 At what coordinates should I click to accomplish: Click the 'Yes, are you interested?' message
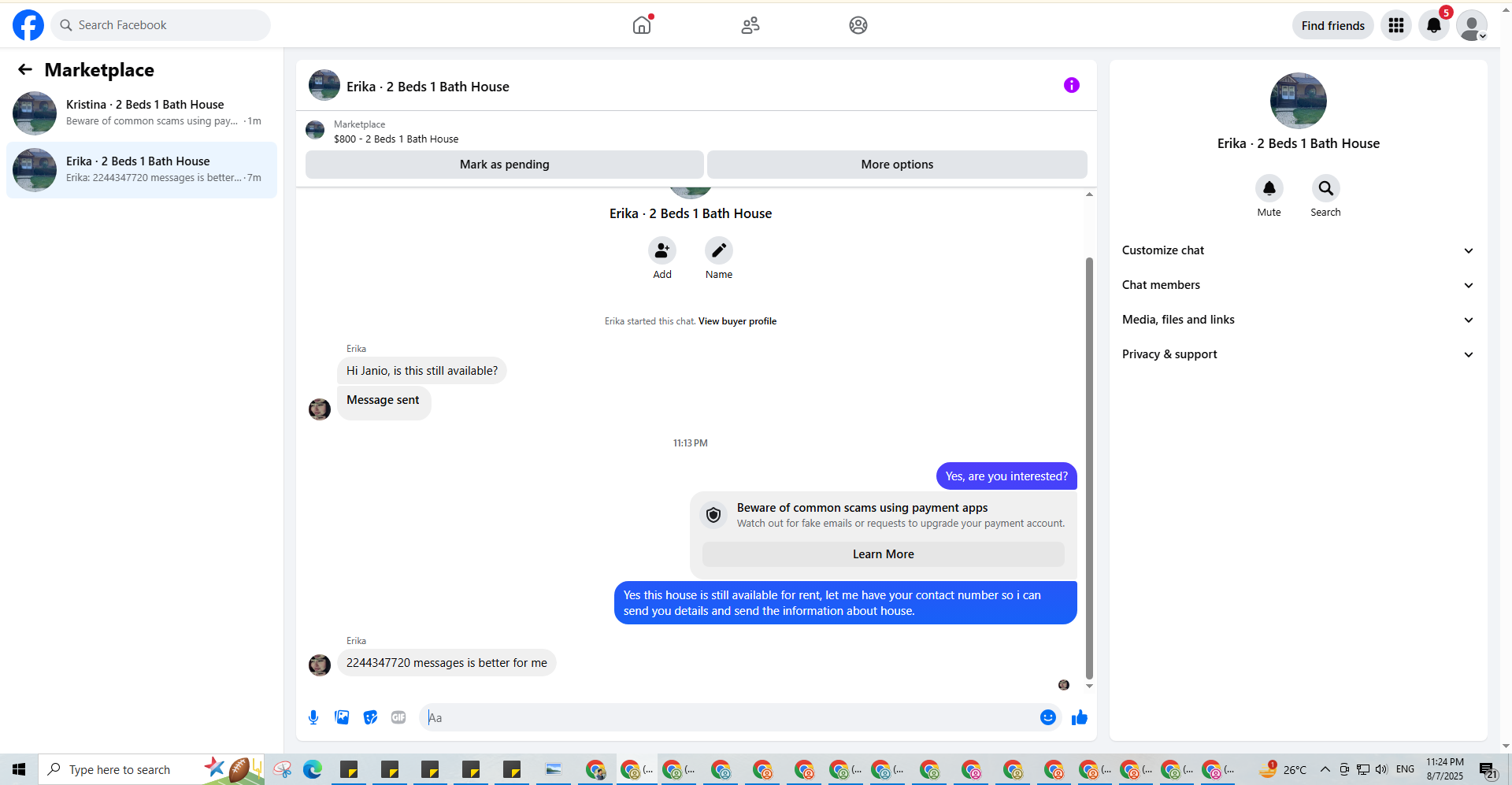1006,476
